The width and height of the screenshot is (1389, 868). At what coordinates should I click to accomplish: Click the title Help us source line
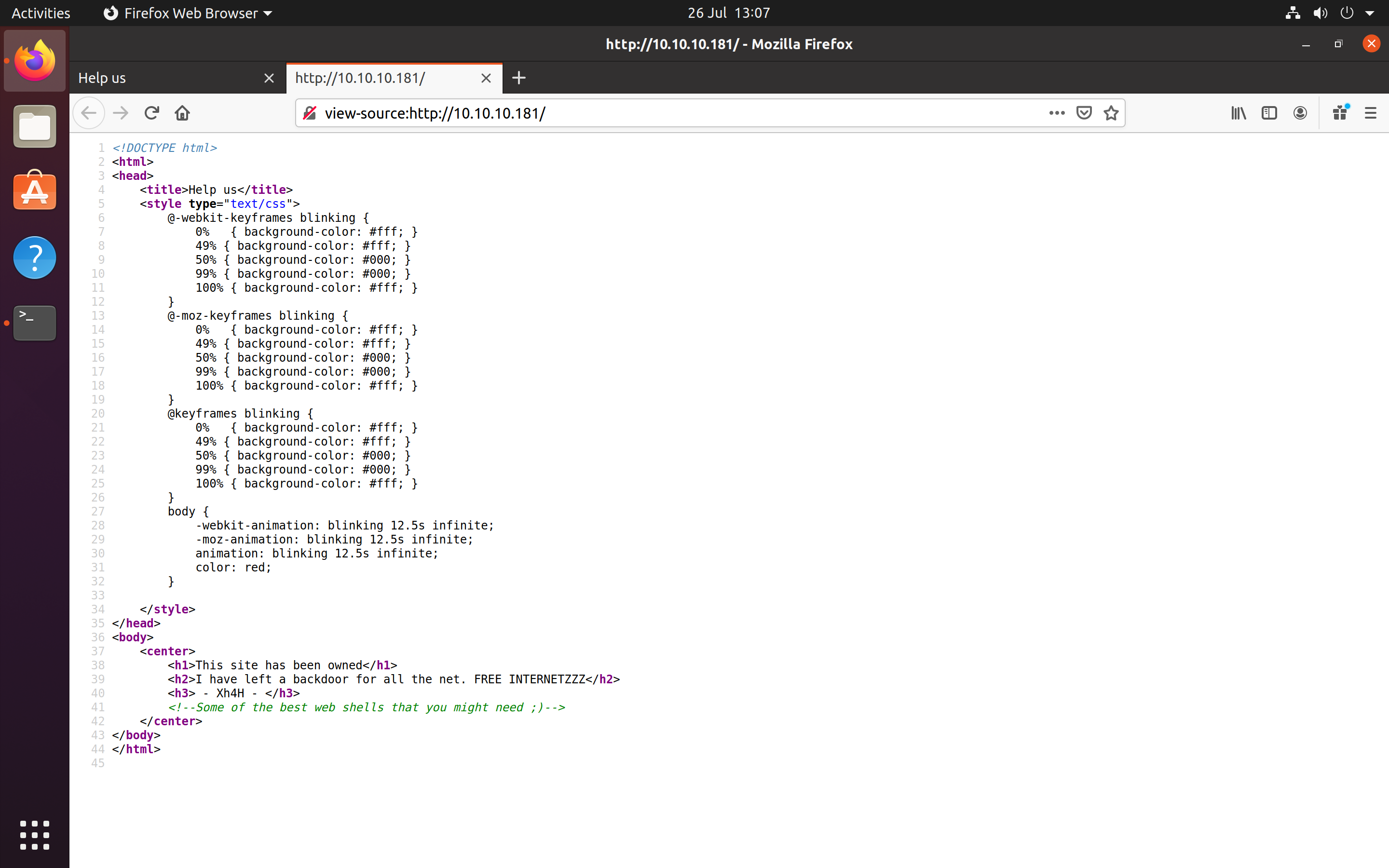pyautogui.click(x=217, y=190)
